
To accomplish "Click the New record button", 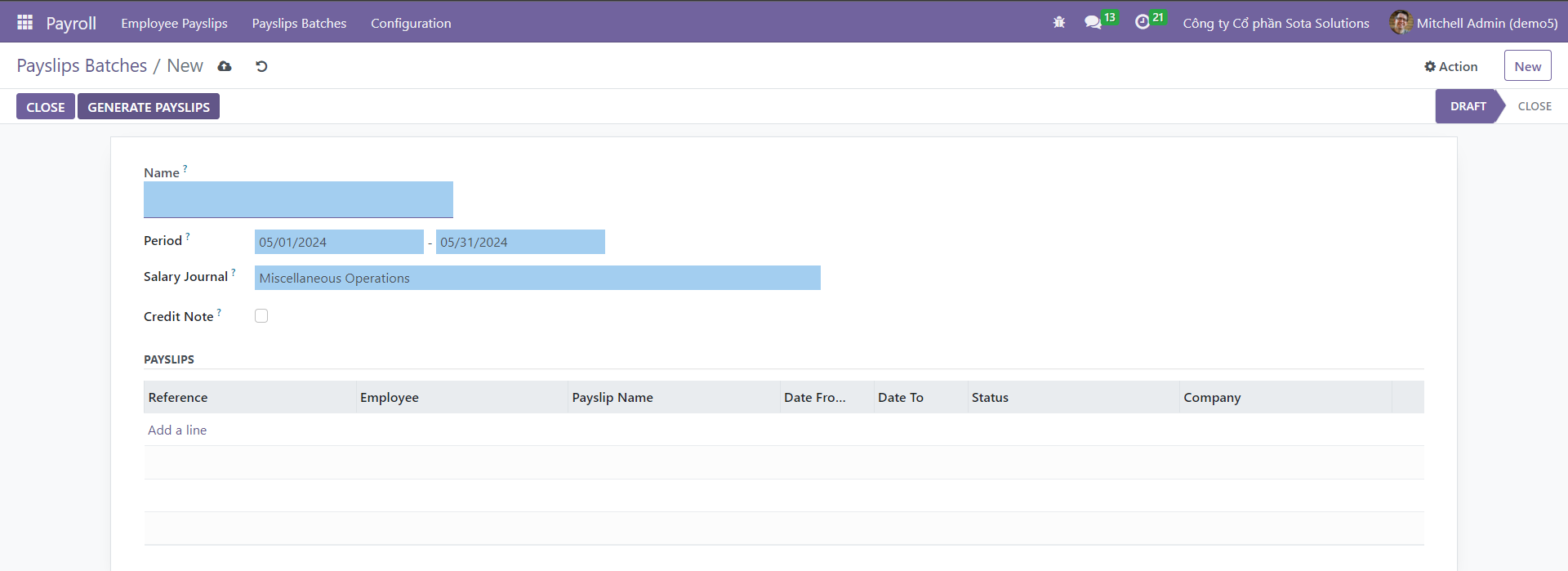I will 1527,66.
